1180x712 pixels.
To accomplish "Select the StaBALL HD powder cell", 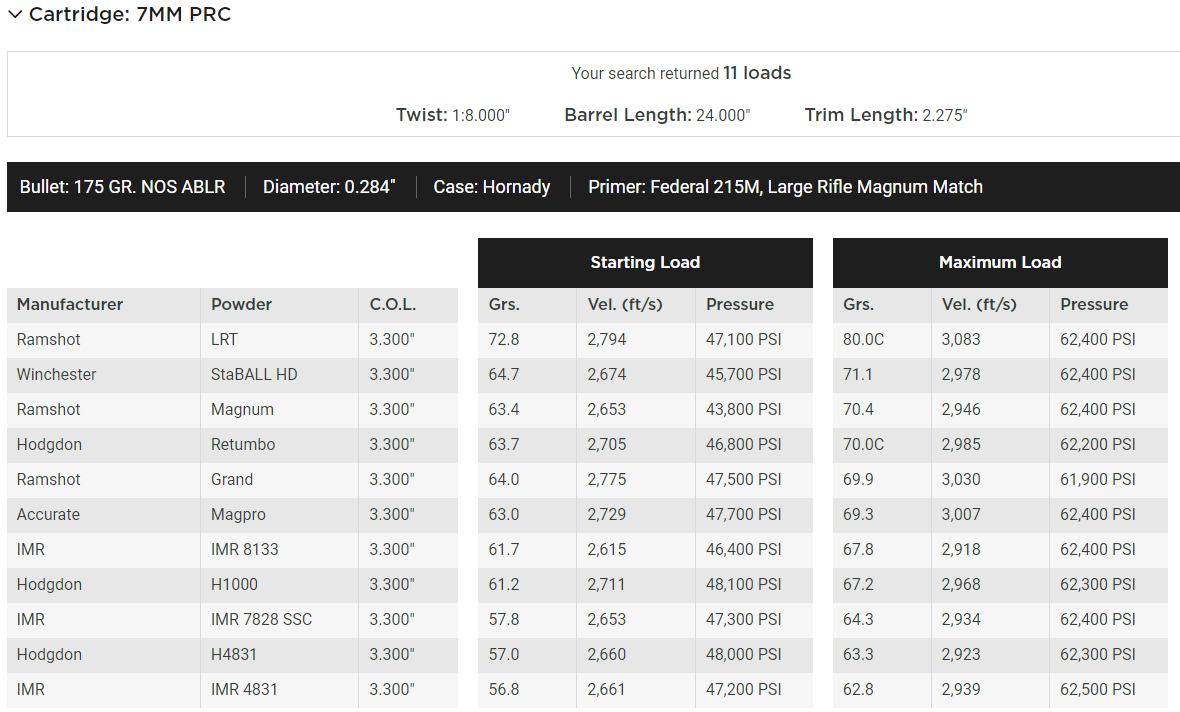I will [x=279, y=375].
